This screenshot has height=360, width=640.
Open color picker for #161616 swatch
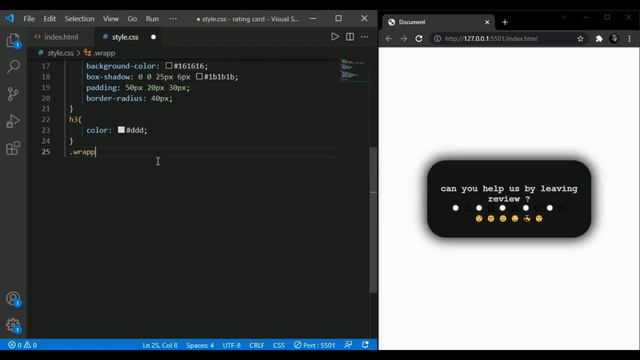169,66
